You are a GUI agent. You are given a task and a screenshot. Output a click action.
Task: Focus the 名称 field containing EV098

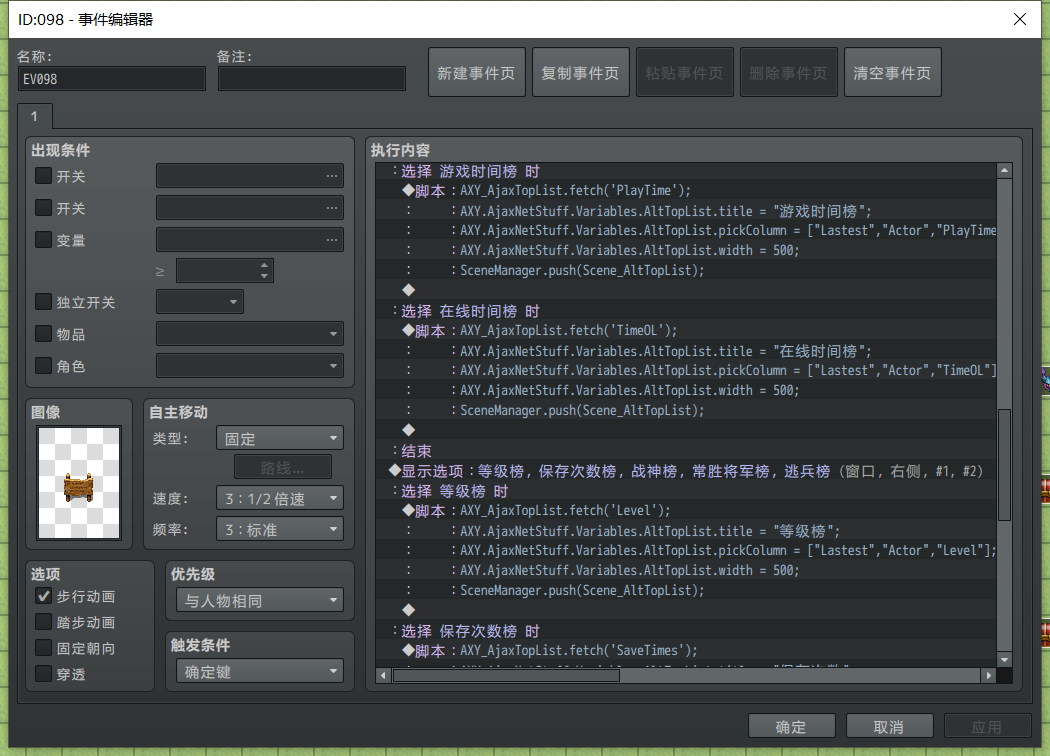112,79
